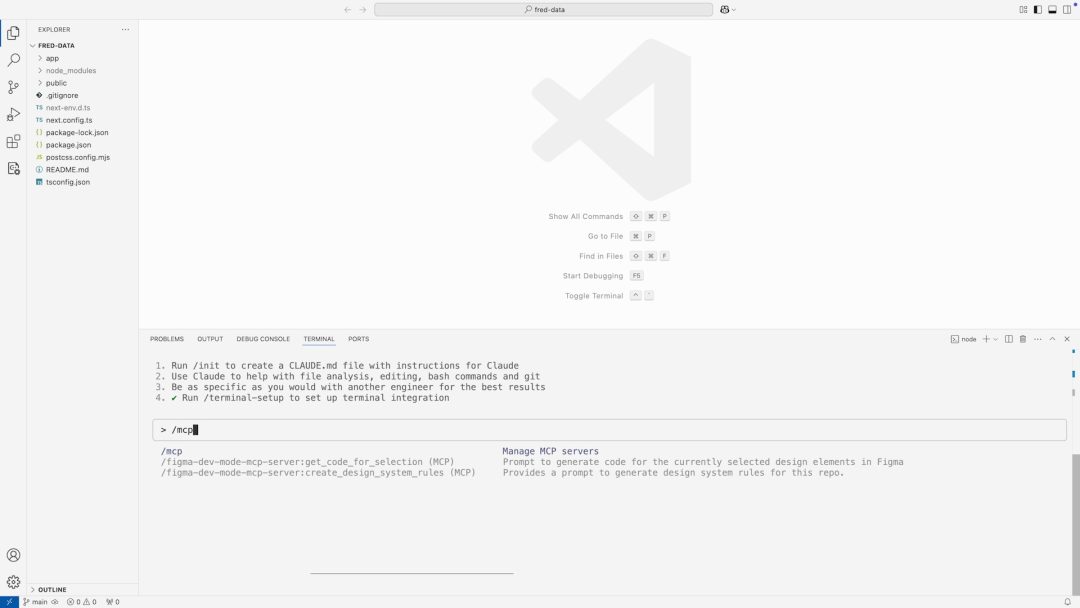Open the Manage gear settings icon

[x=13, y=582]
